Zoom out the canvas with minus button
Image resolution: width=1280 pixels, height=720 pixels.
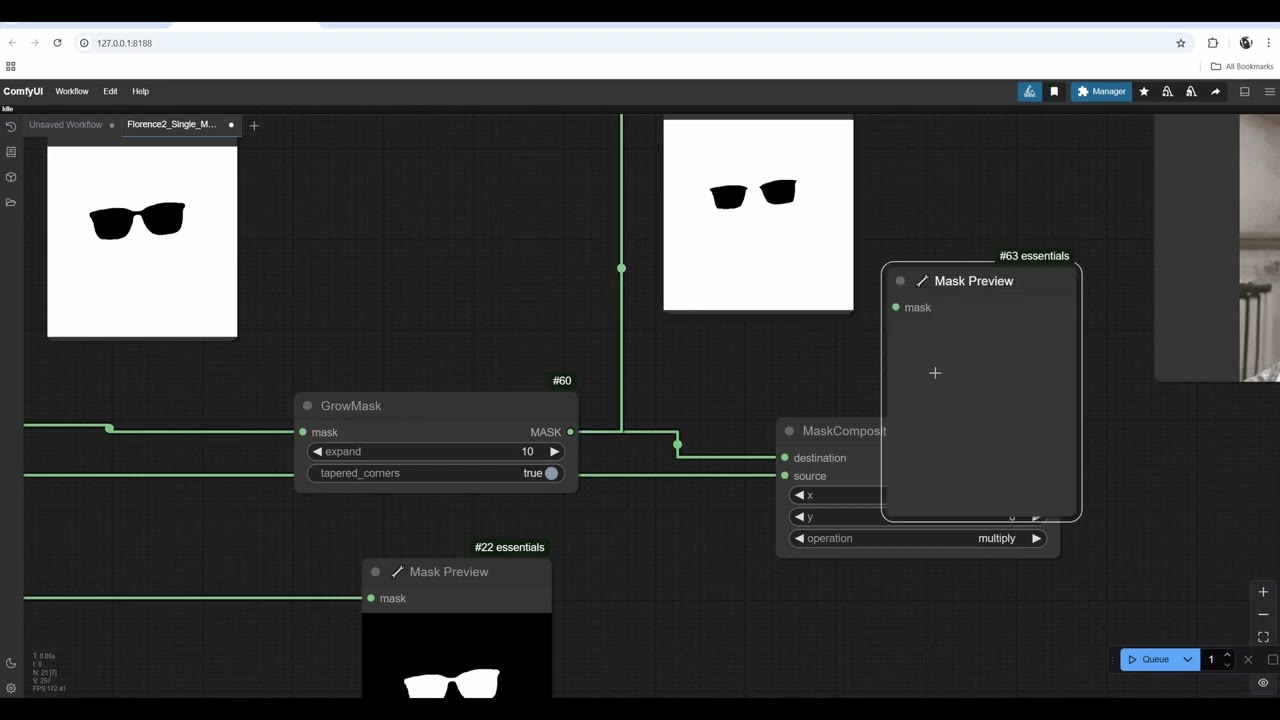coord(1263,614)
